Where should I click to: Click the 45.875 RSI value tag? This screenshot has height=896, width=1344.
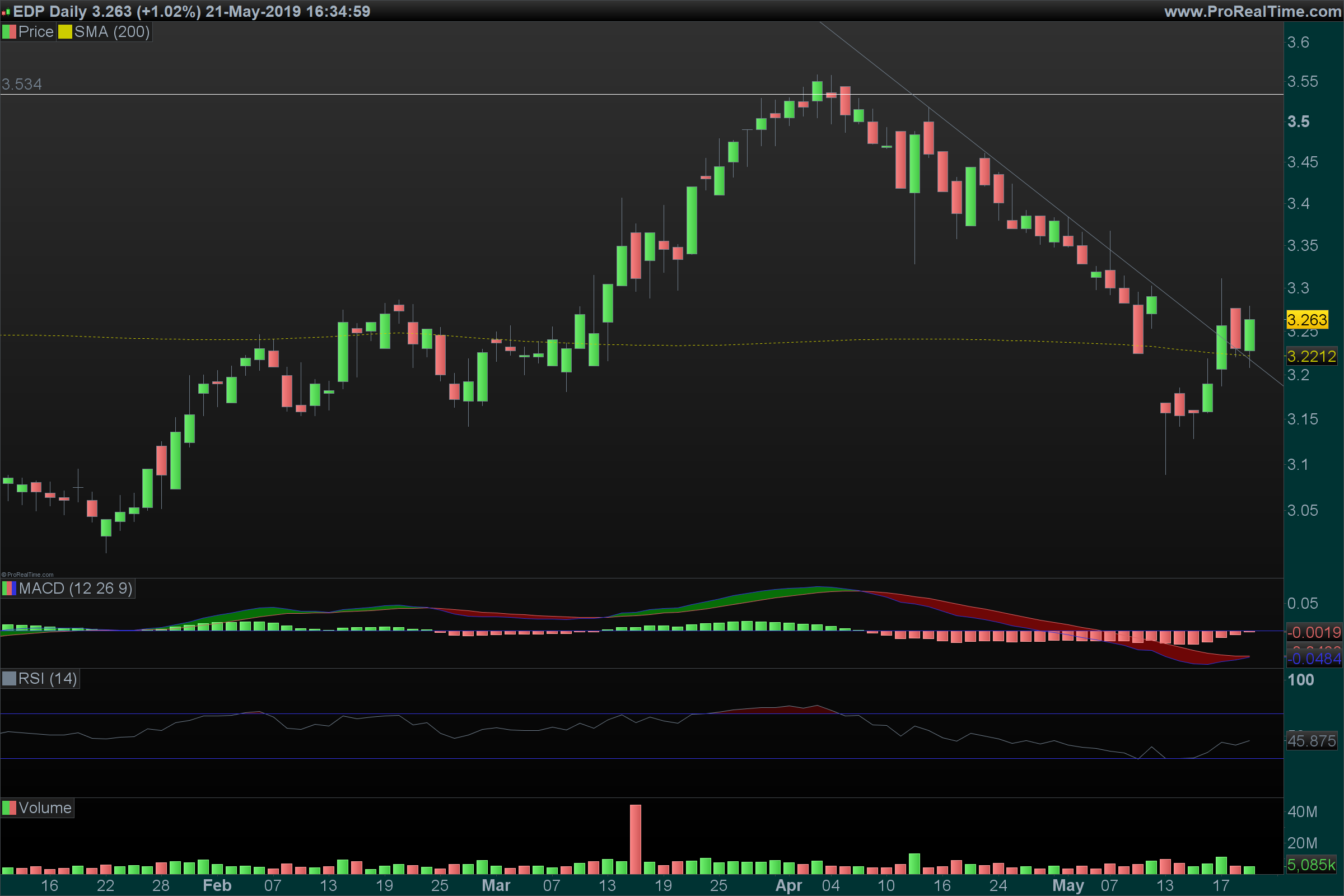[x=1312, y=741]
